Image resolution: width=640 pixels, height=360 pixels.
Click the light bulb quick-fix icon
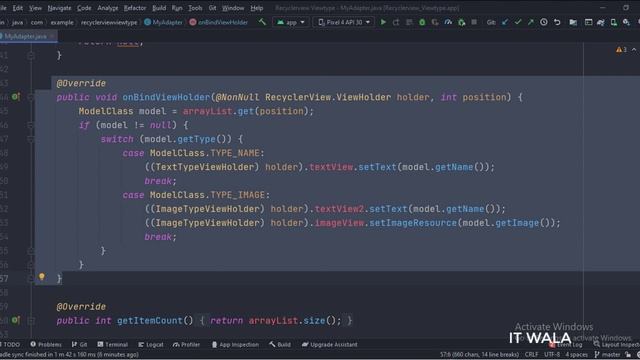click(42, 277)
